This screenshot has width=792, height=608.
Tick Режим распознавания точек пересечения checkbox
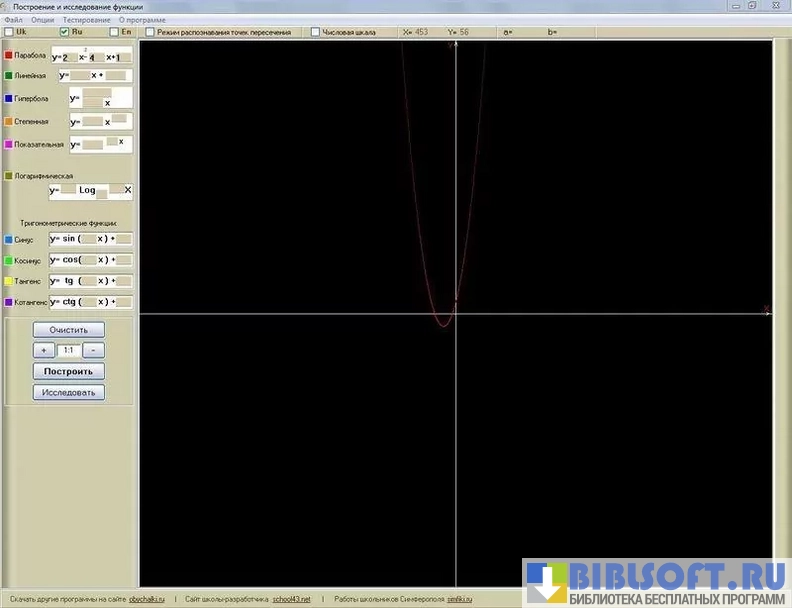150,32
